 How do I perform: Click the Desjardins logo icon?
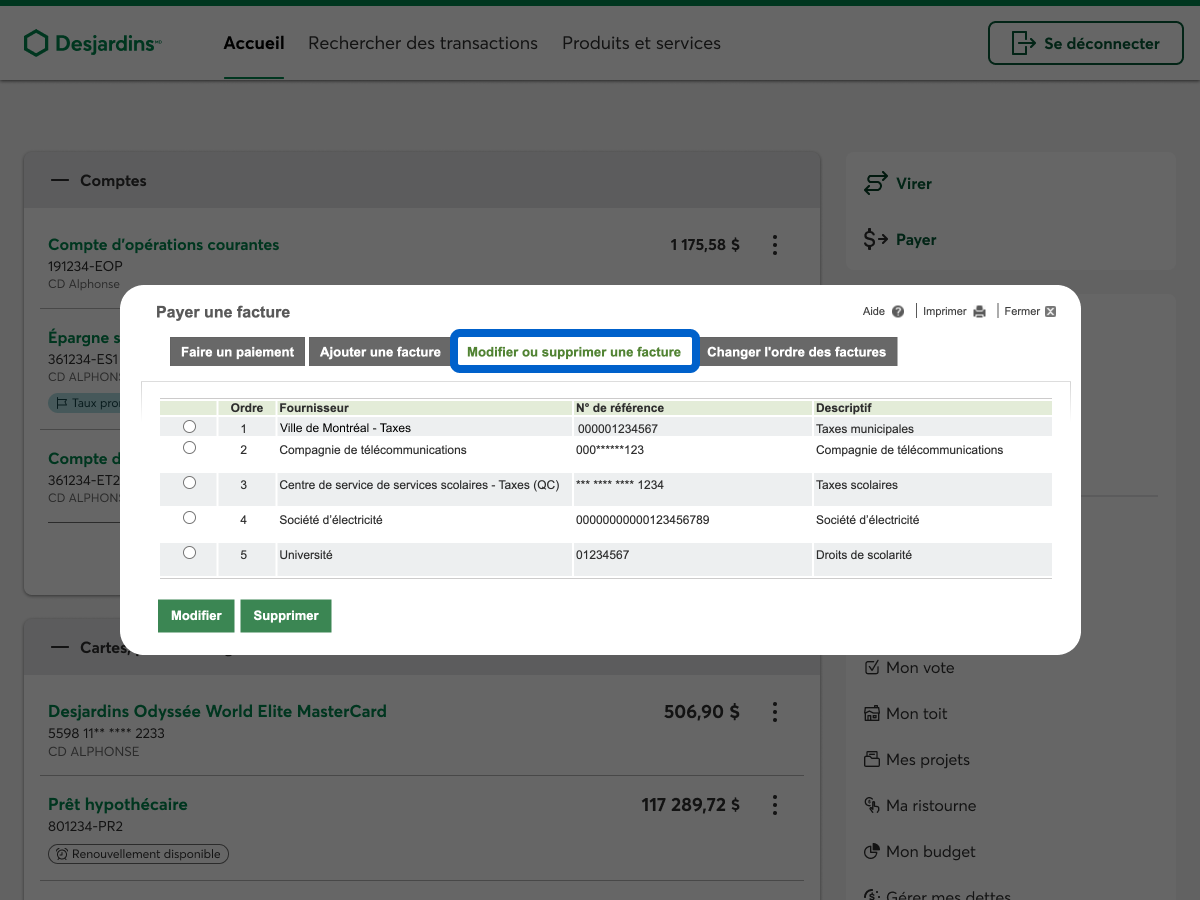pyautogui.click(x=36, y=43)
